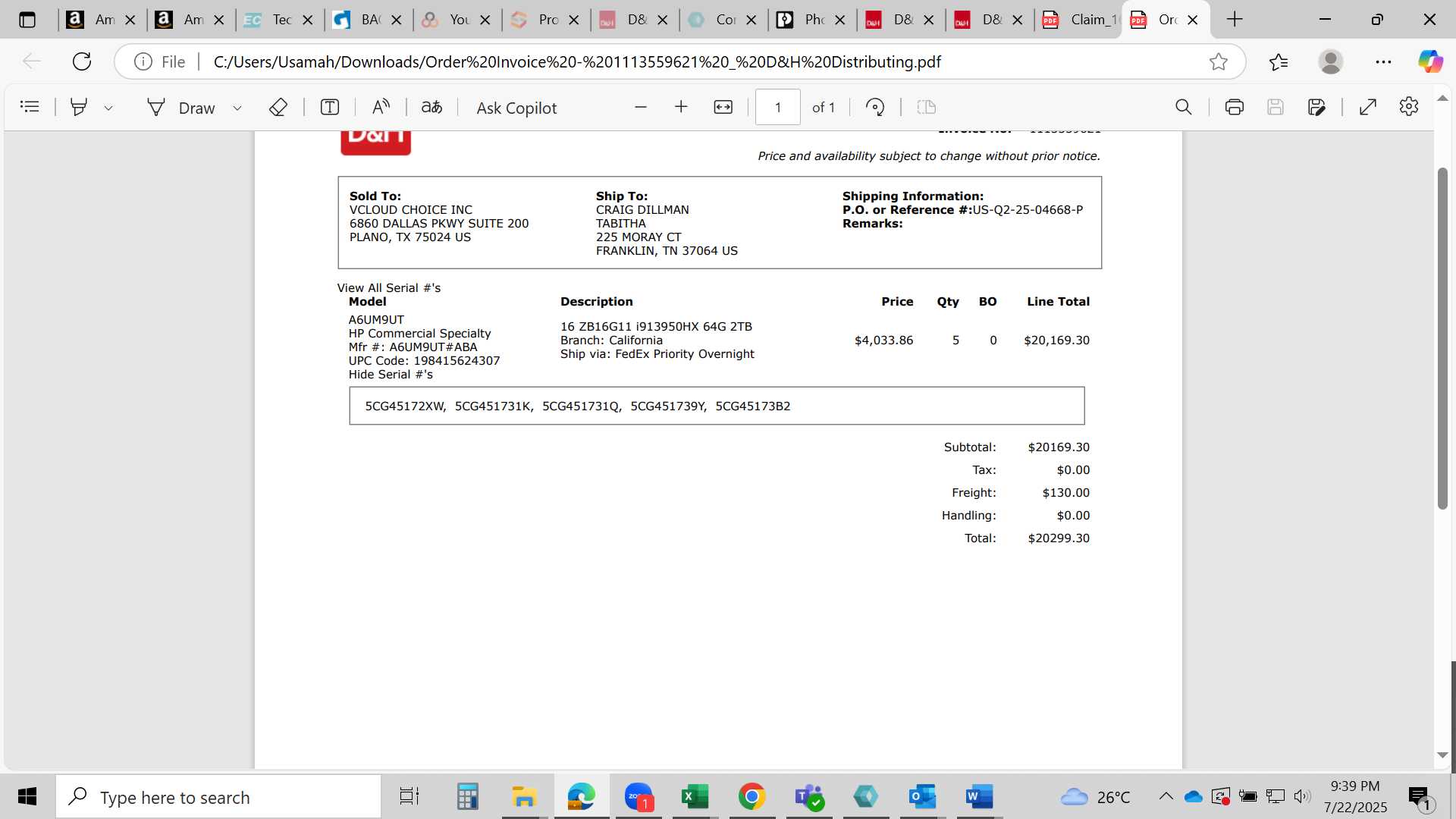Click the D&H logo

pyautogui.click(x=375, y=142)
